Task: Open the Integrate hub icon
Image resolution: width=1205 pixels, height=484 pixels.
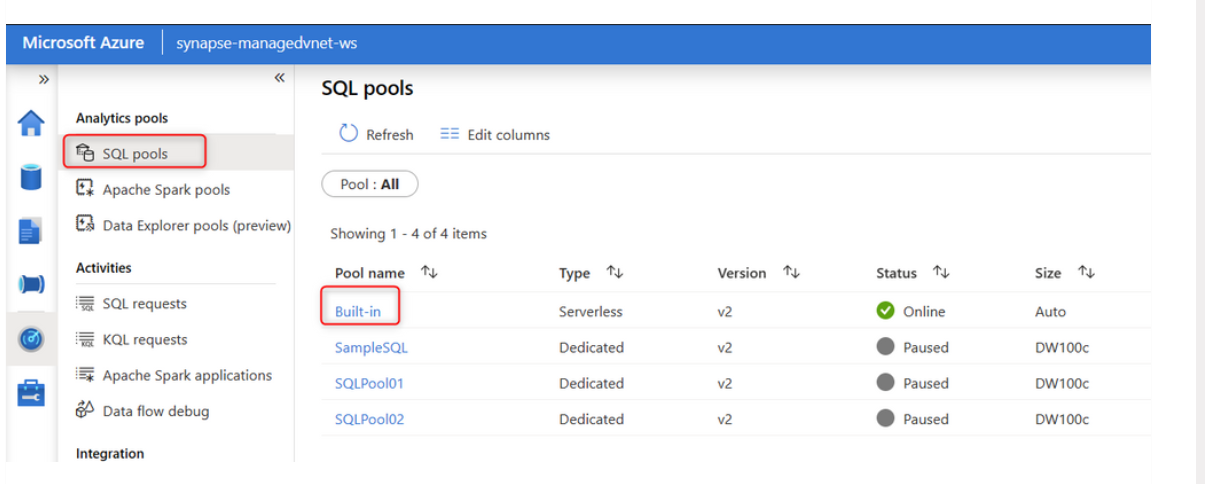Action: coord(31,285)
